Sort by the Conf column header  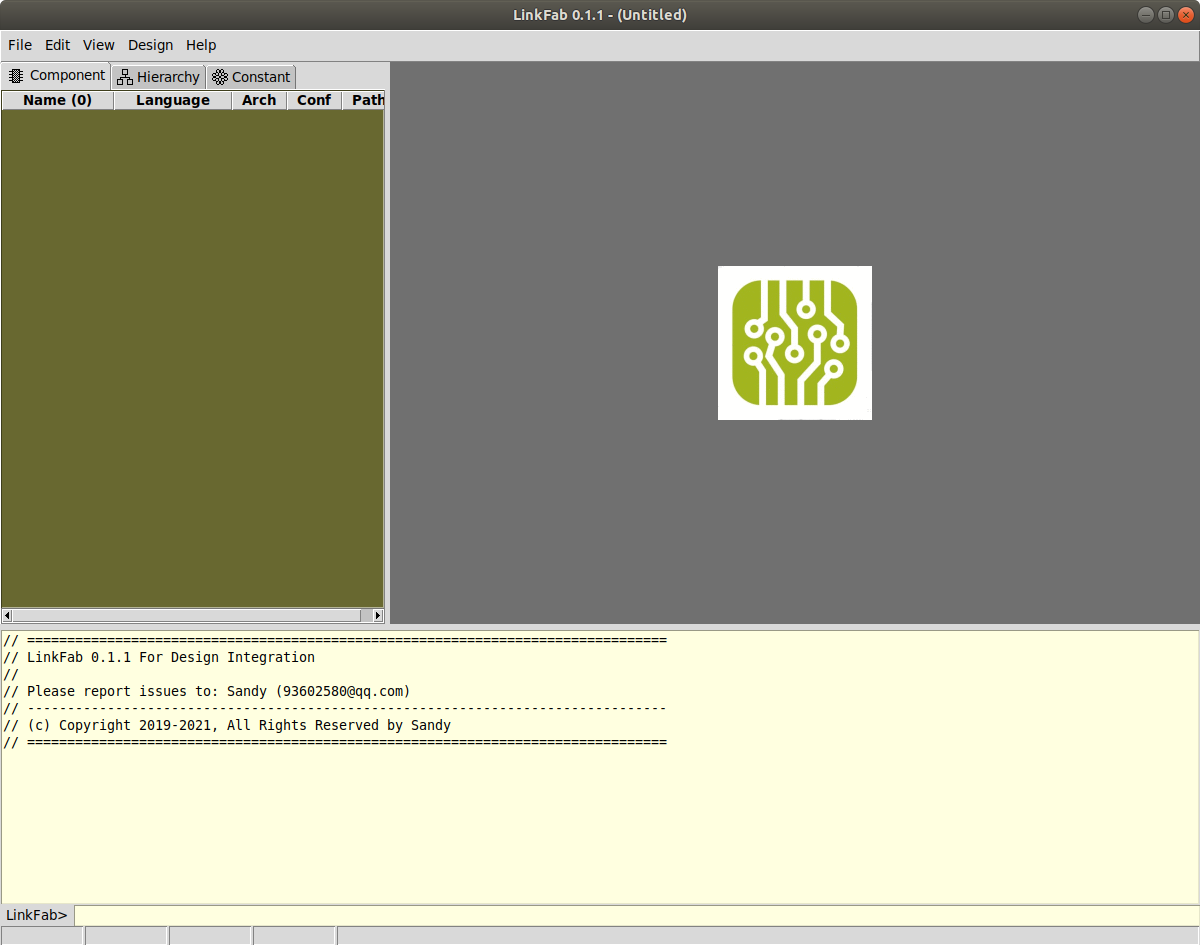[314, 100]
